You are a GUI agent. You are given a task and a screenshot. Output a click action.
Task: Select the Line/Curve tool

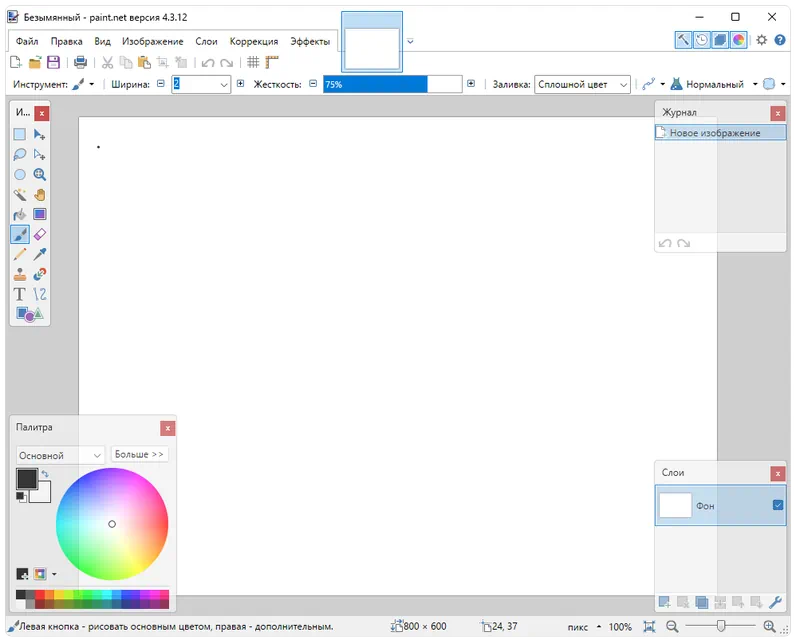(39, 294)
